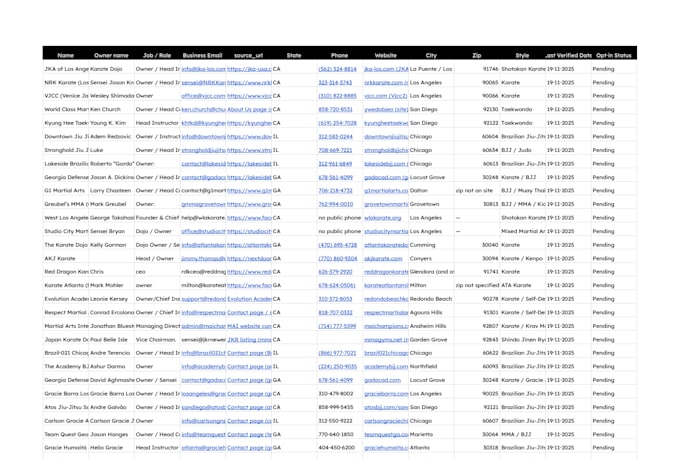Select the 'zip not on site' cell
Image resolution: width=680 pixels, height=459 pixels.
[477, 190]
